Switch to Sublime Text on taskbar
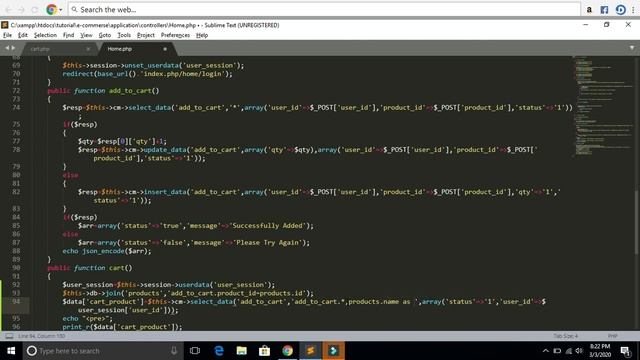640x360 pixels. [311, 351]
